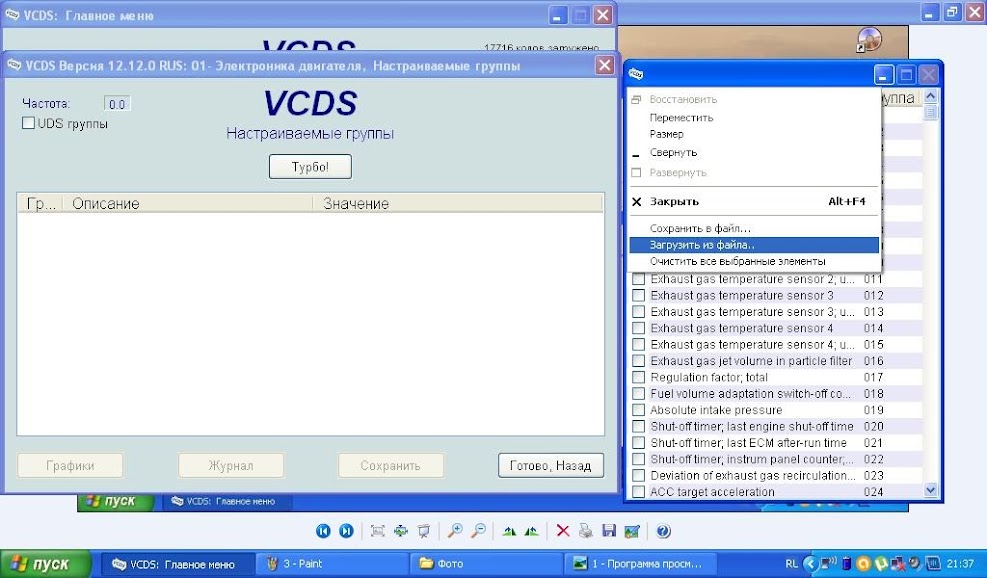Click Shut-off timer; last ECM after-run time
The height and width of the screenshot is (578, 987).
coord(748,443)
